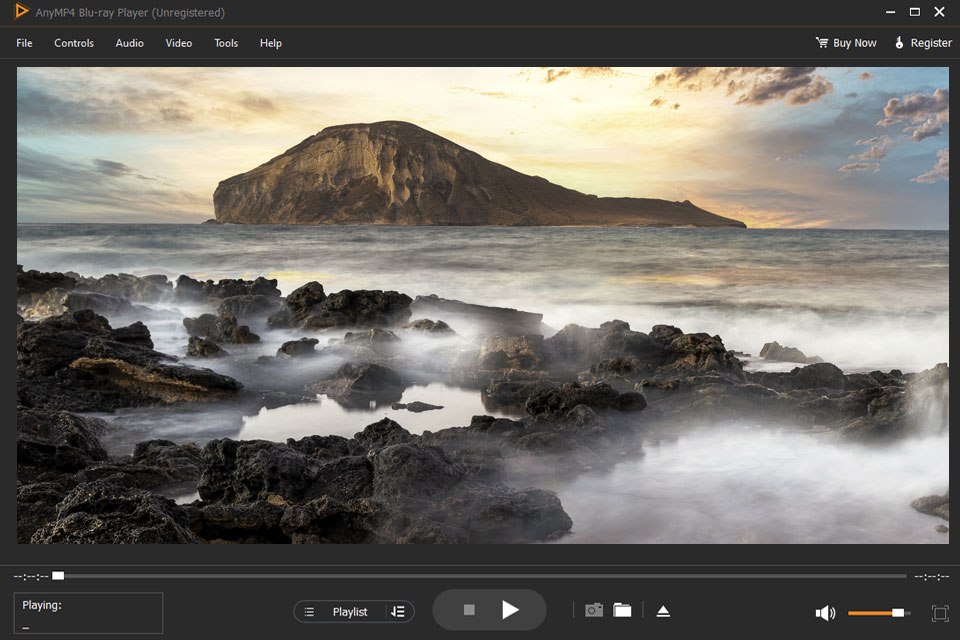This screenshot has width=960, height=640.
Task: Take a snapshot with camera icon
Action: pos(594,610)
